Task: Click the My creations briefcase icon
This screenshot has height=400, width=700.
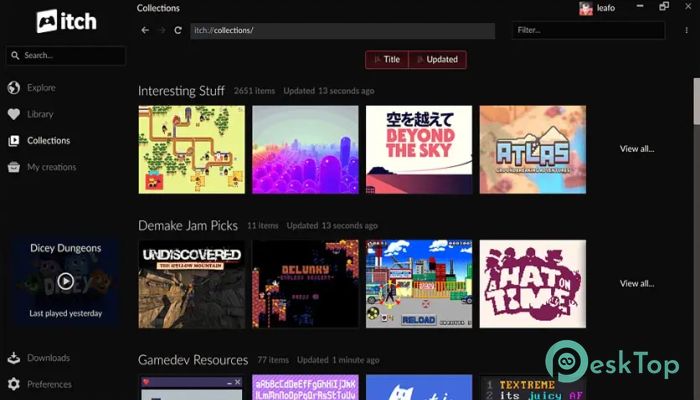Action: pyautogui.click(x=14, y=167)
